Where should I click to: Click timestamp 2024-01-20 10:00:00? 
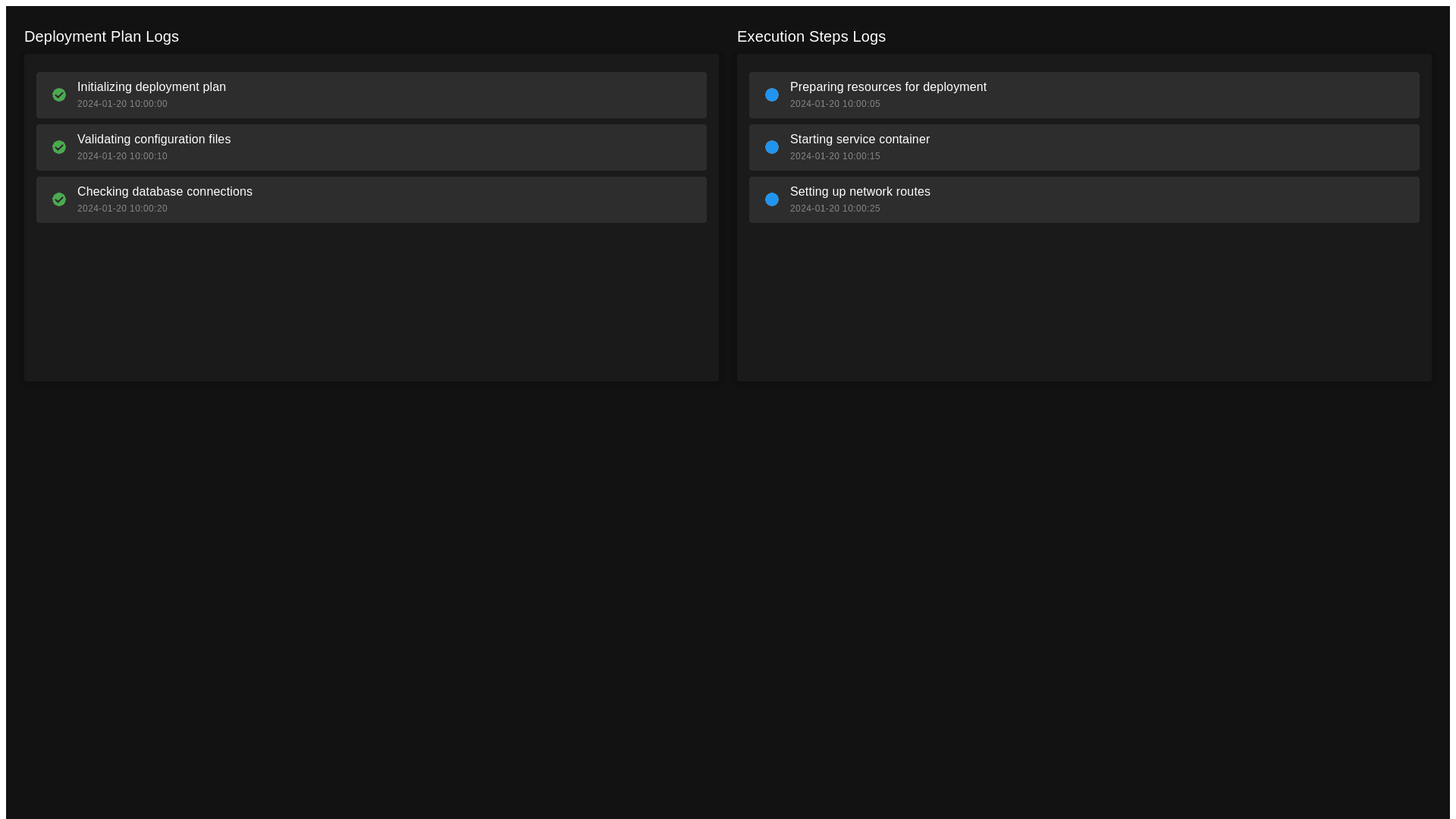pyautogui.click(x=122, y=104)
